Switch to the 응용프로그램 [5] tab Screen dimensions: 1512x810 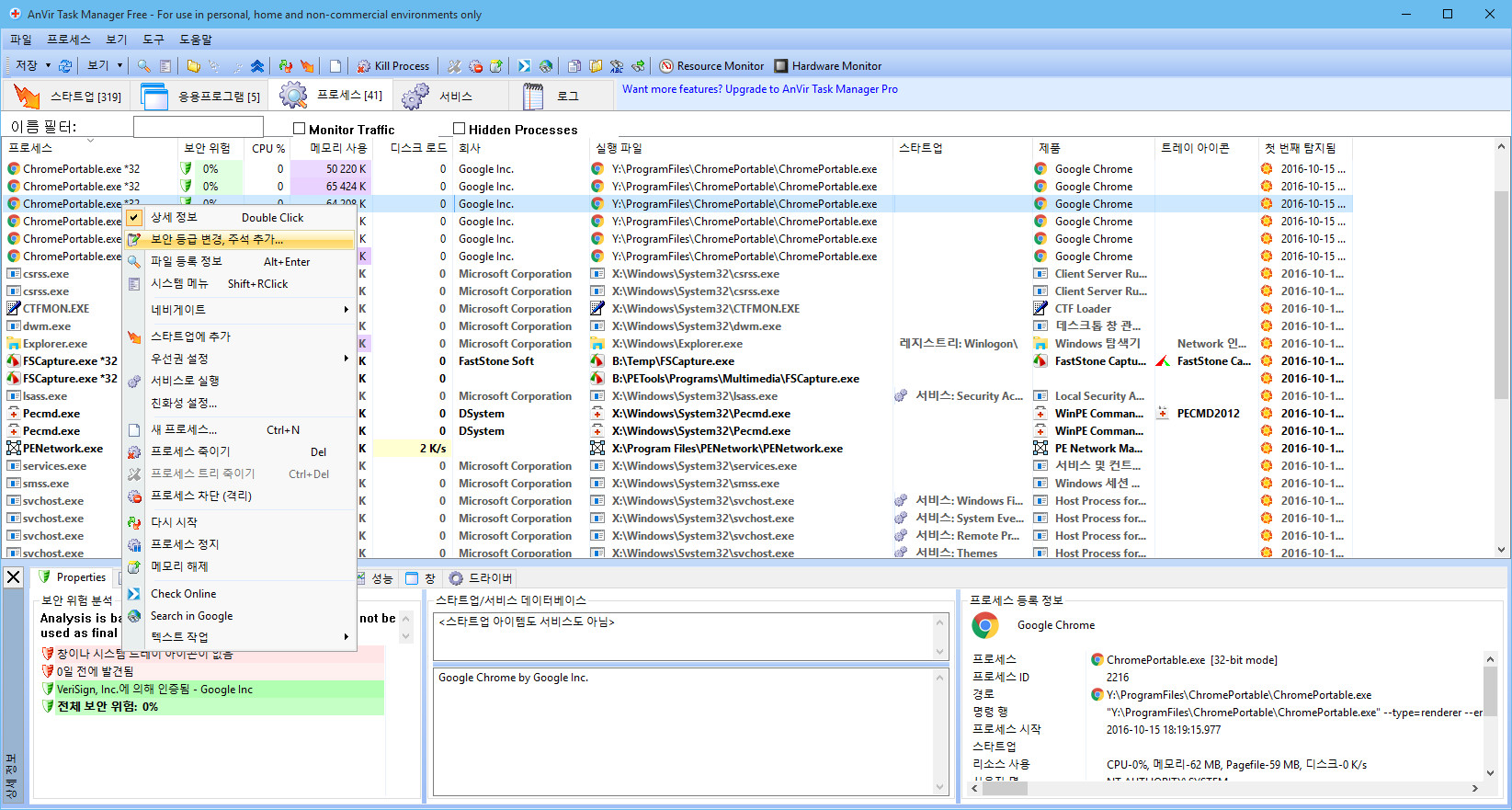coord(199,96)
